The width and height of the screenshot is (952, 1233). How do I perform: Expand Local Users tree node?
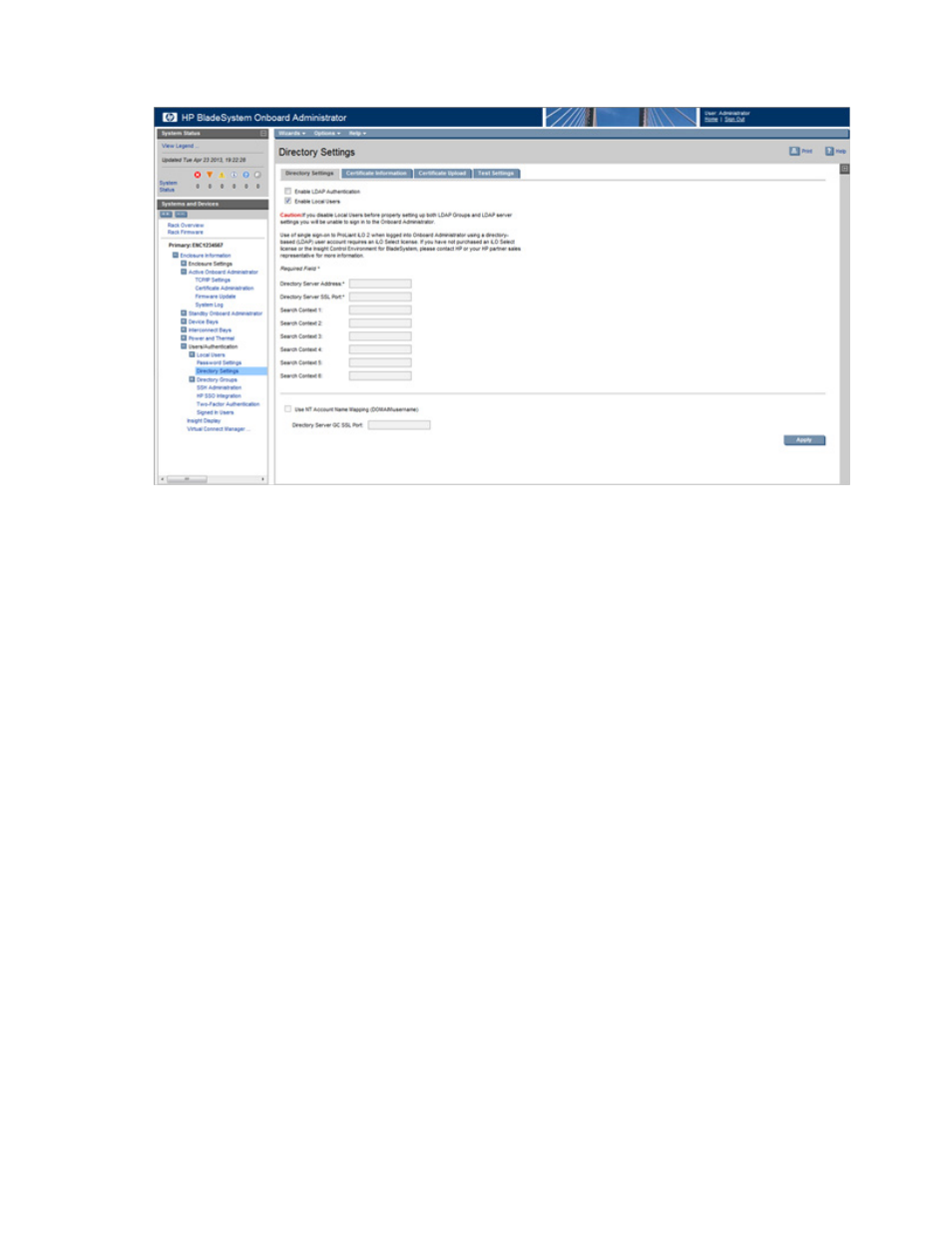[192, 353]
